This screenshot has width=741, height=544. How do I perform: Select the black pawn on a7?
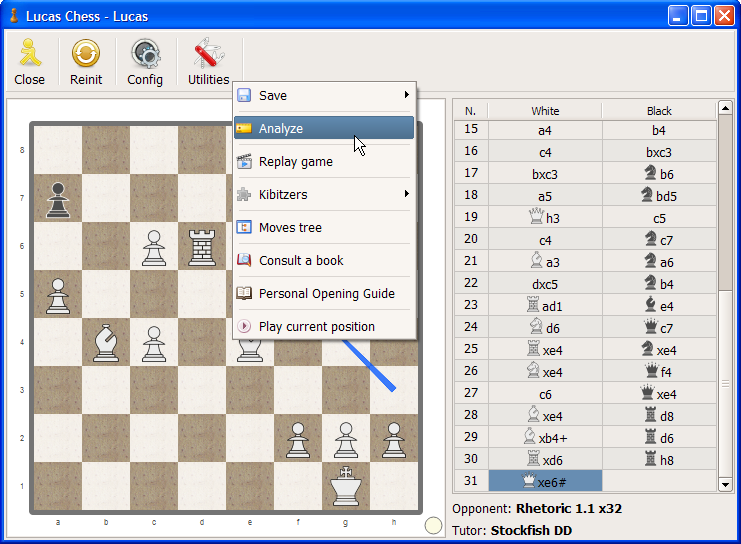click(x=58, y=200)
